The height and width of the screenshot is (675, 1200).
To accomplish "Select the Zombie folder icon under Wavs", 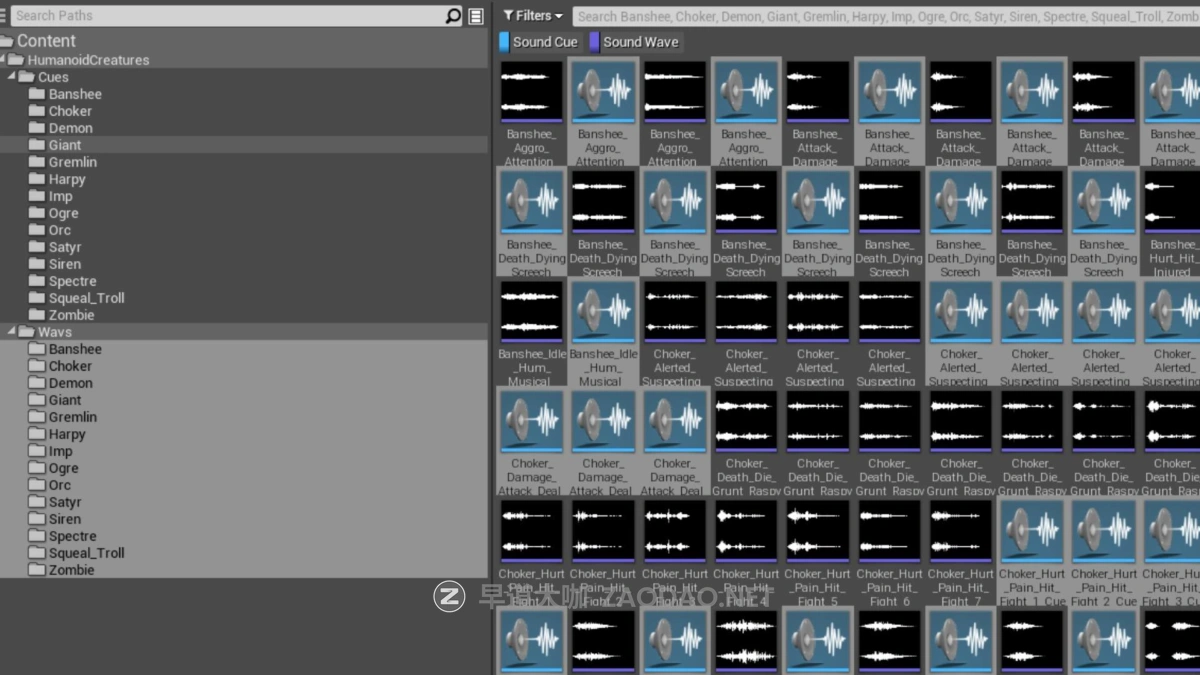I will [x=37, y=570].
